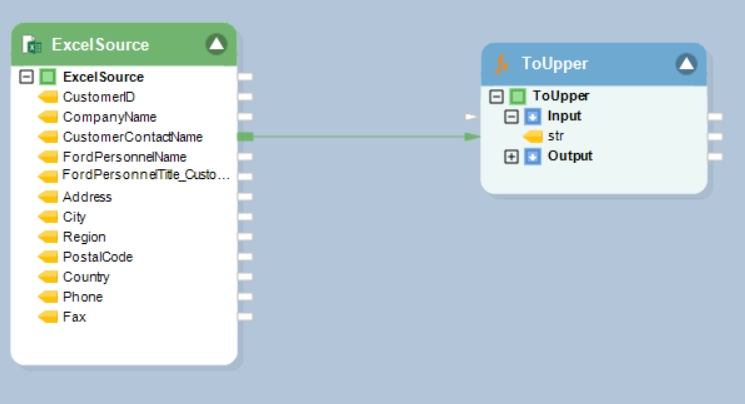
Task: Click the output port of Region
Action: pos(245,236)
